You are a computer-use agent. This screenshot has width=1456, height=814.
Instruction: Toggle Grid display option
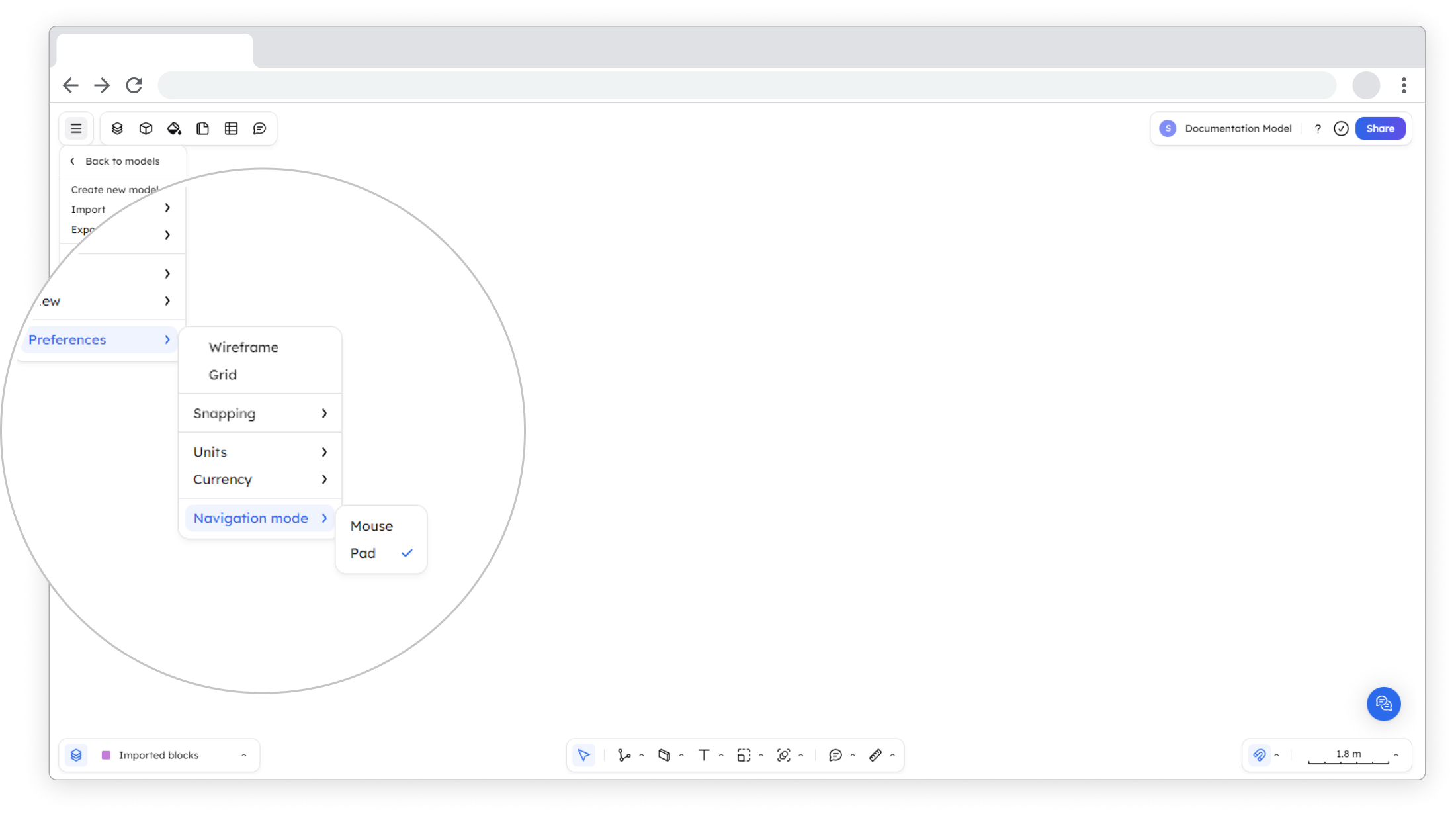click(x=222, y=375)
